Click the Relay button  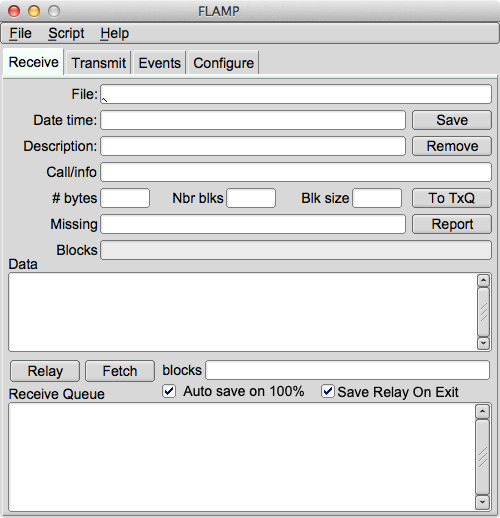click(45, 371)
